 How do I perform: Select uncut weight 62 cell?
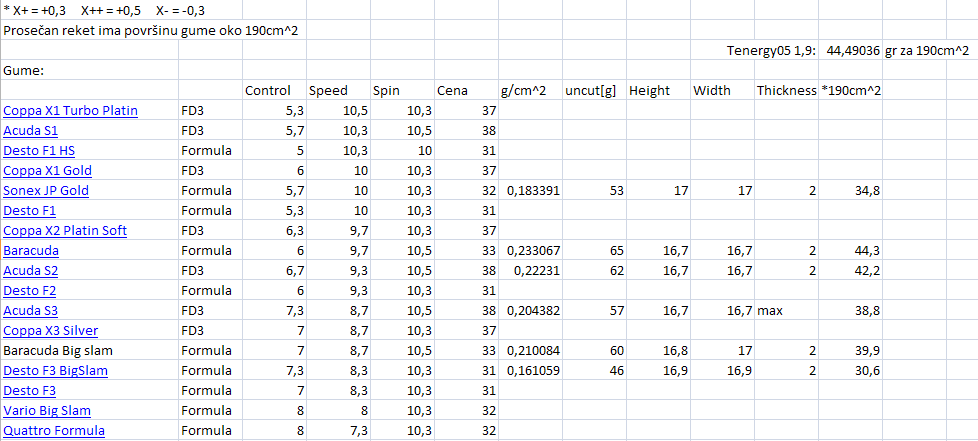[594, 271]
